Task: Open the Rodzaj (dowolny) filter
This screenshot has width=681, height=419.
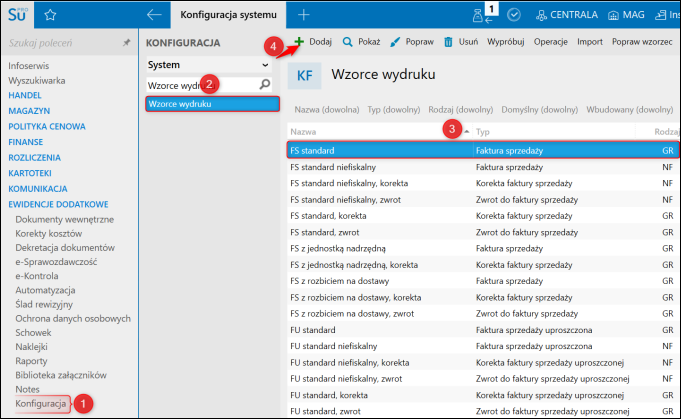Action: pyautogui.click(x=460, y=110)
